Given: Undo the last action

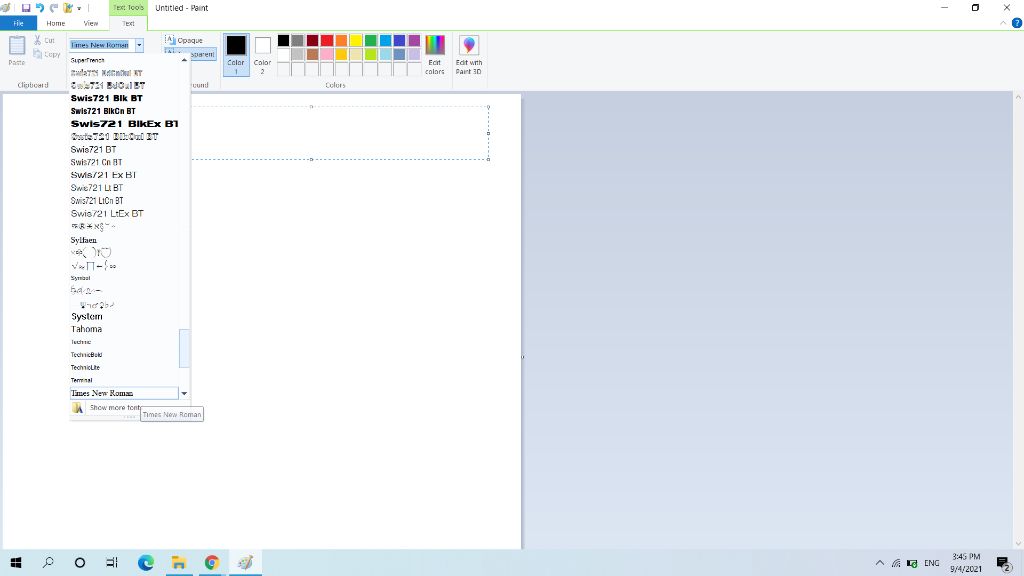Looking at the screenshot, I should pyautogui.click(x=40, y=8).
